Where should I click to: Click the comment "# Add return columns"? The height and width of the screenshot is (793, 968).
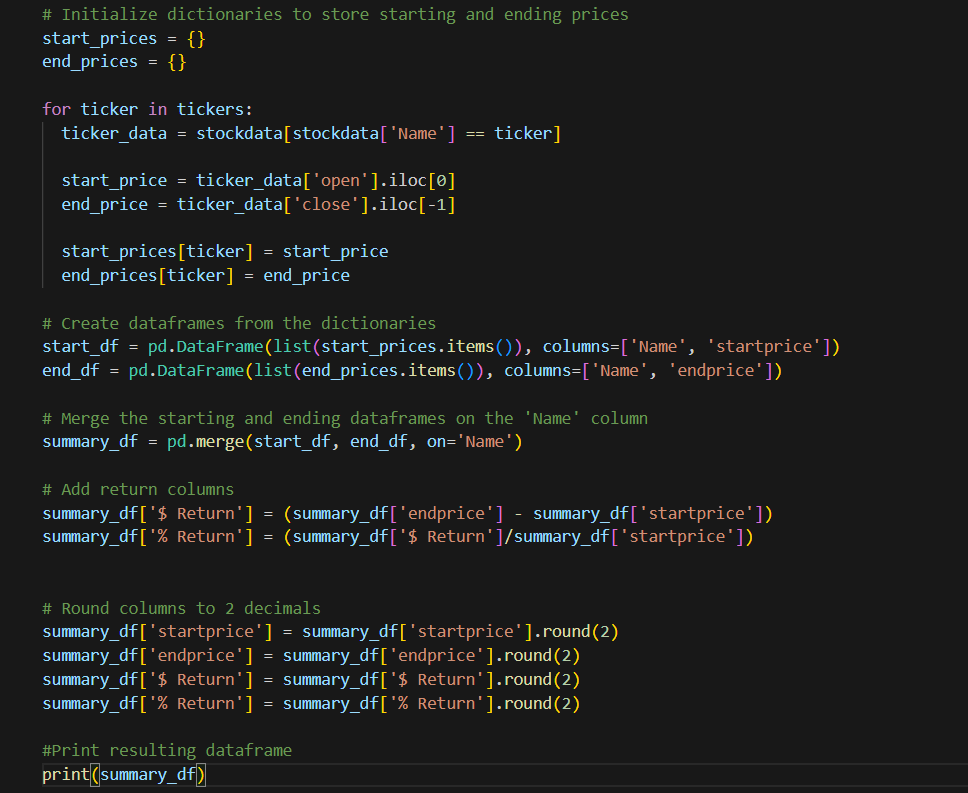(138, 489)
